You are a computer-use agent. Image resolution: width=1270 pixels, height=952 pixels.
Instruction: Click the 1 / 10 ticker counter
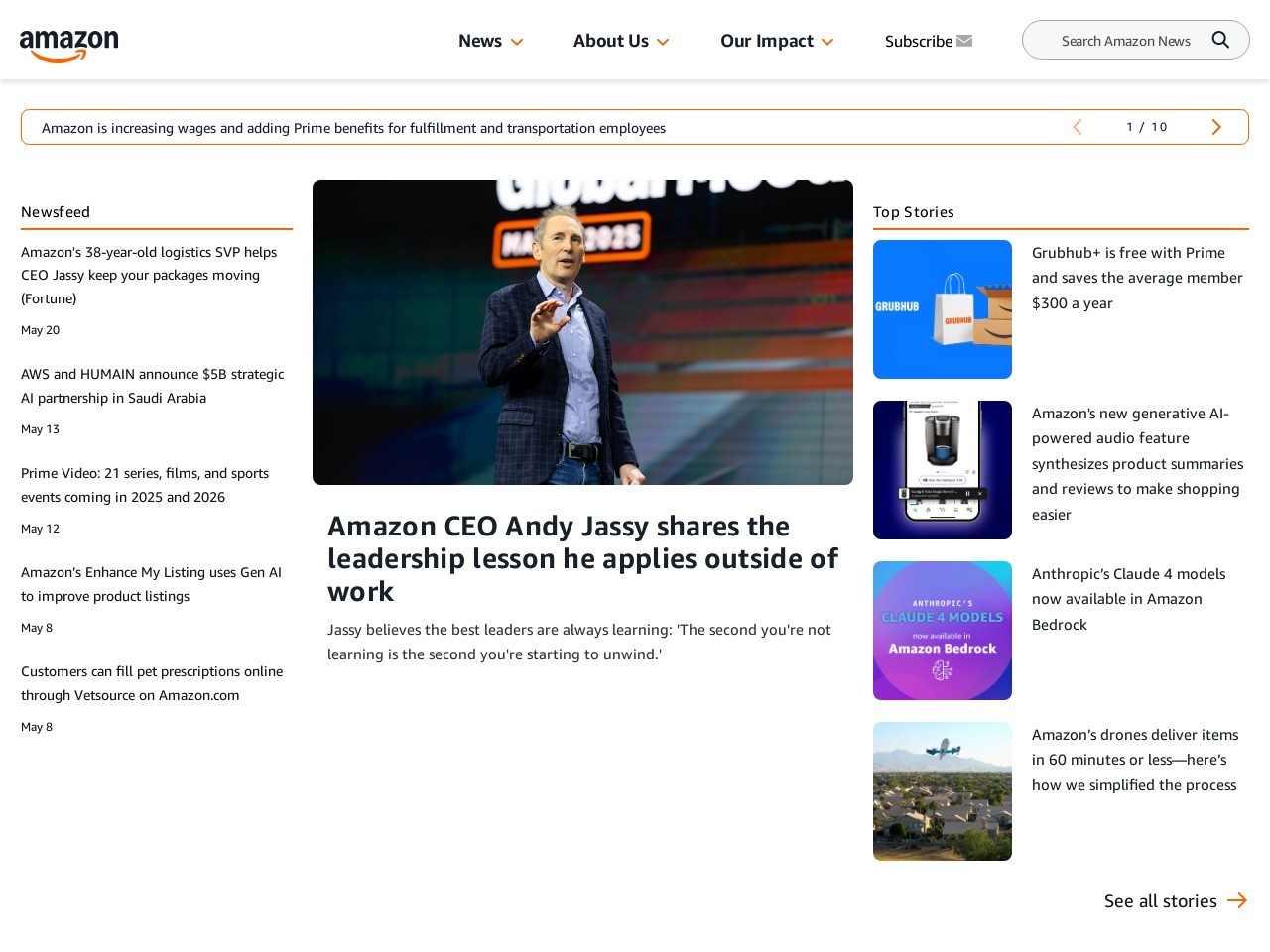[1146, 127]
